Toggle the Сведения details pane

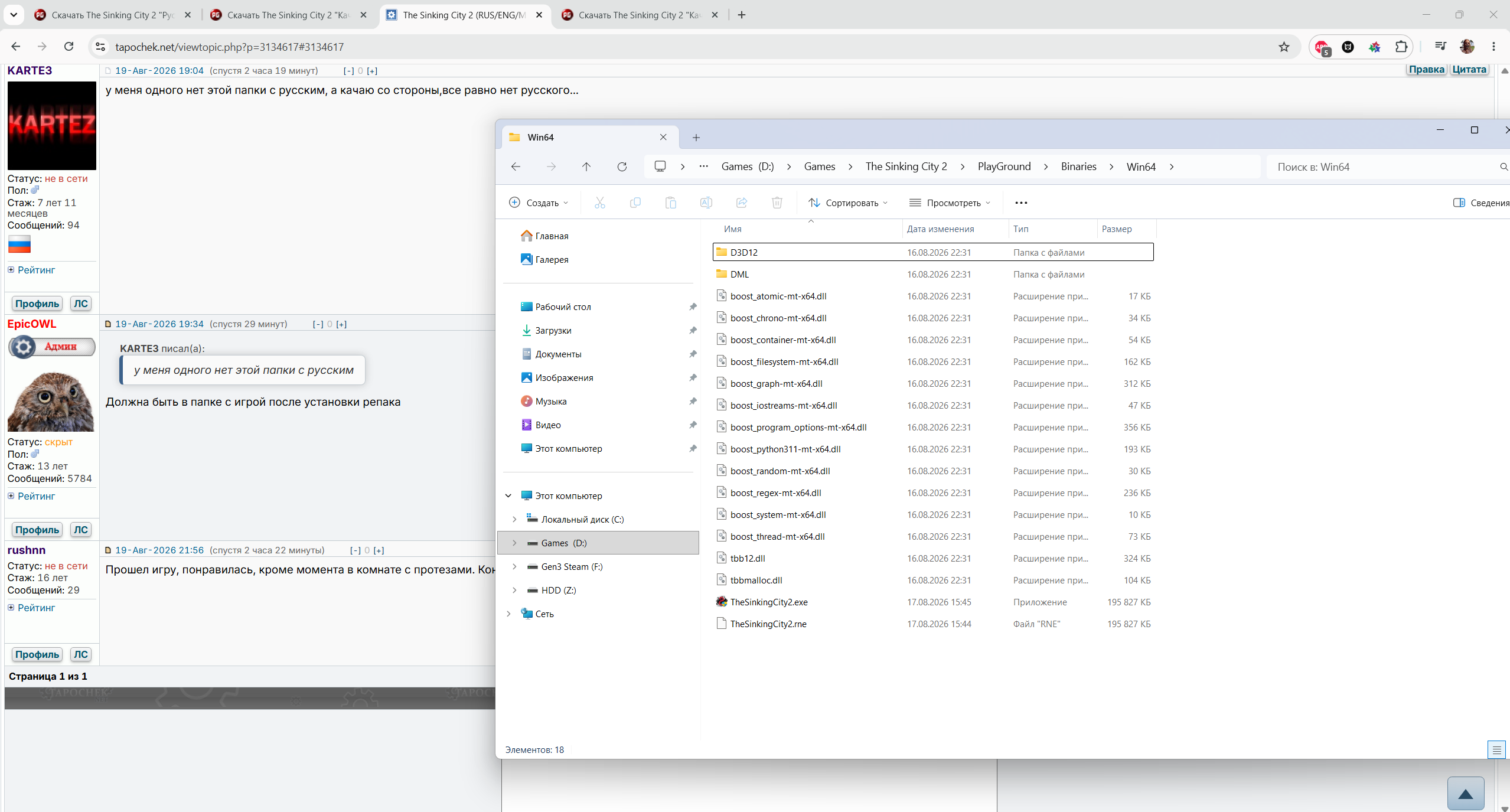pyautogui.click(x=1480, y=203)
